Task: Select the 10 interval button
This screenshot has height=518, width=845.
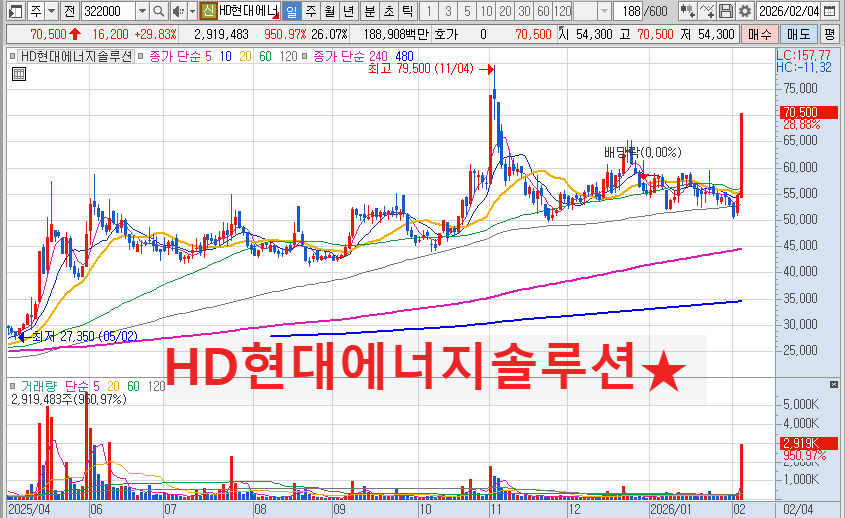Action: [x=487, y=11]
